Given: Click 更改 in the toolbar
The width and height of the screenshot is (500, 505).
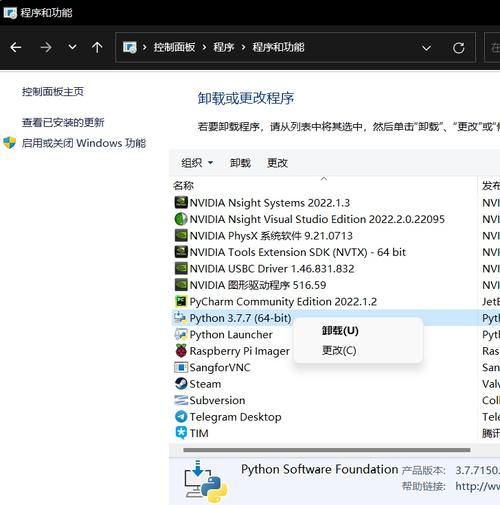Looking at the screenshot, I should (x=277, y=163).
